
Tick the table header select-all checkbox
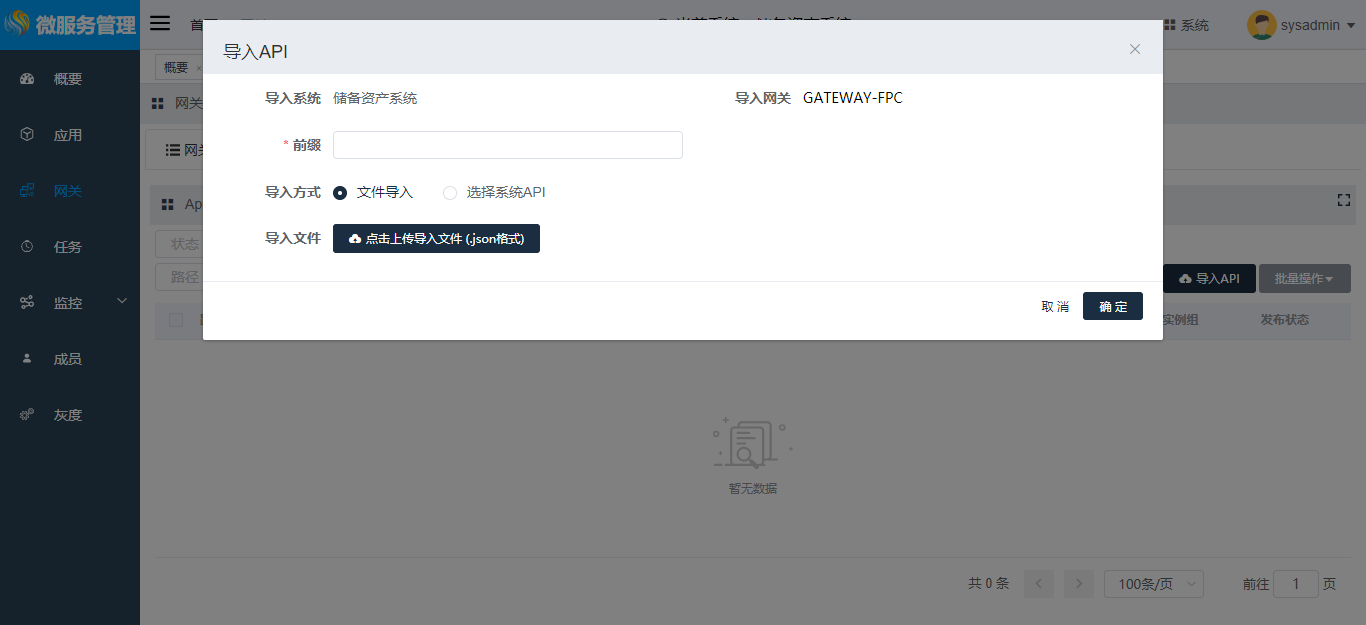176,320
